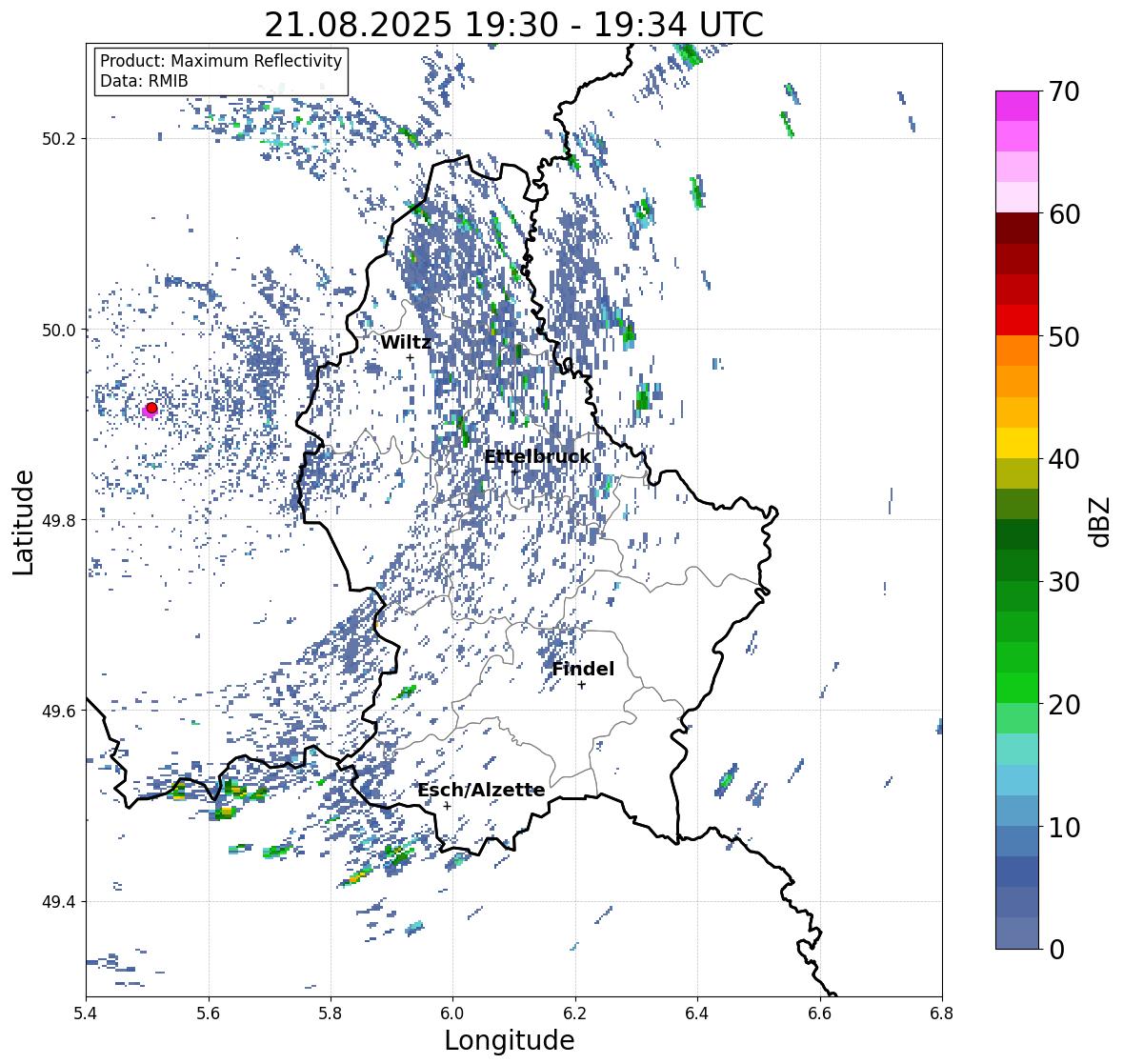Click the 6.2 longitude tick label
This screenshot has height=1064, width=1123.
click(x=575, y=1014)
